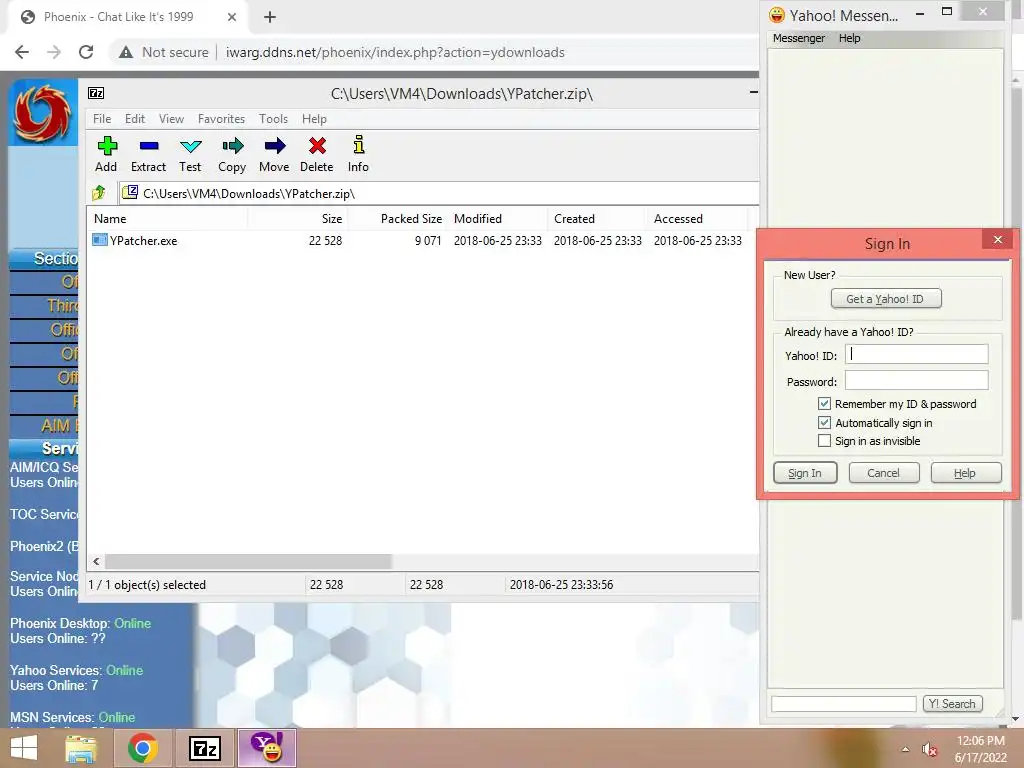Sort by the Created column header
This screenshot has height=768, width=1024.
click(597, 219)
